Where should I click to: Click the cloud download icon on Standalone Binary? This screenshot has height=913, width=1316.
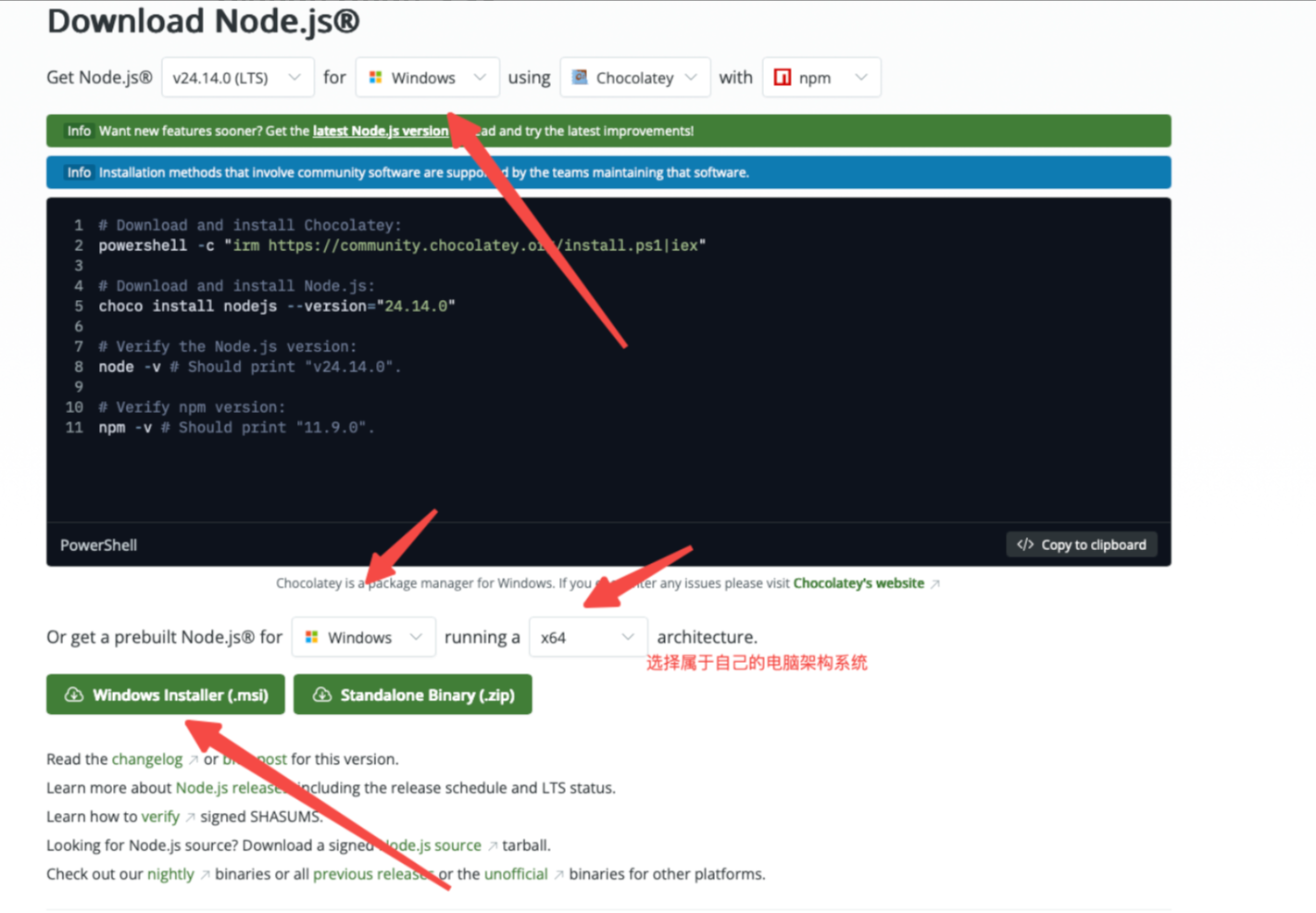321,694
